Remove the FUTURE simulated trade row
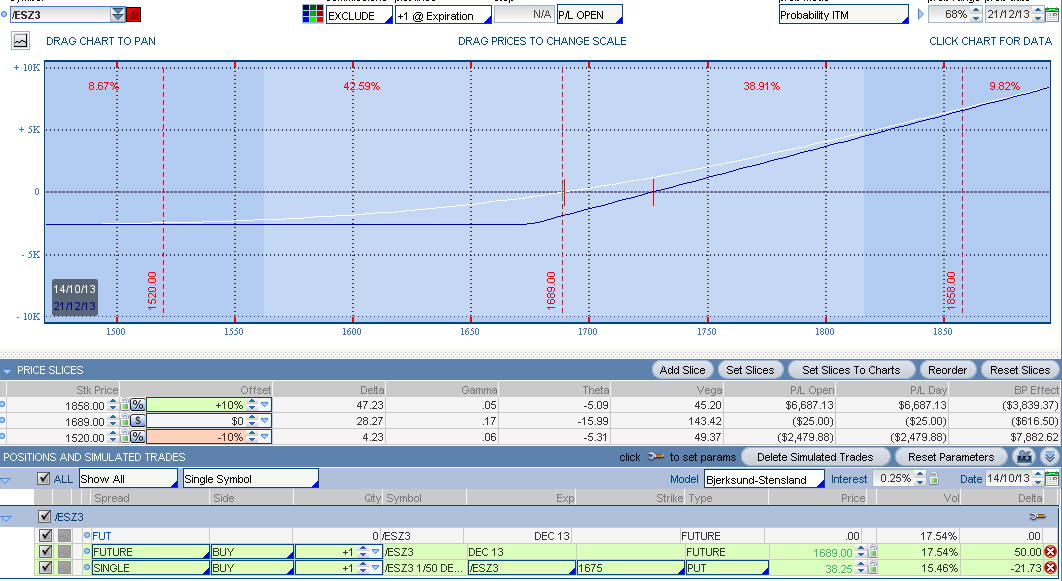 1050,552
